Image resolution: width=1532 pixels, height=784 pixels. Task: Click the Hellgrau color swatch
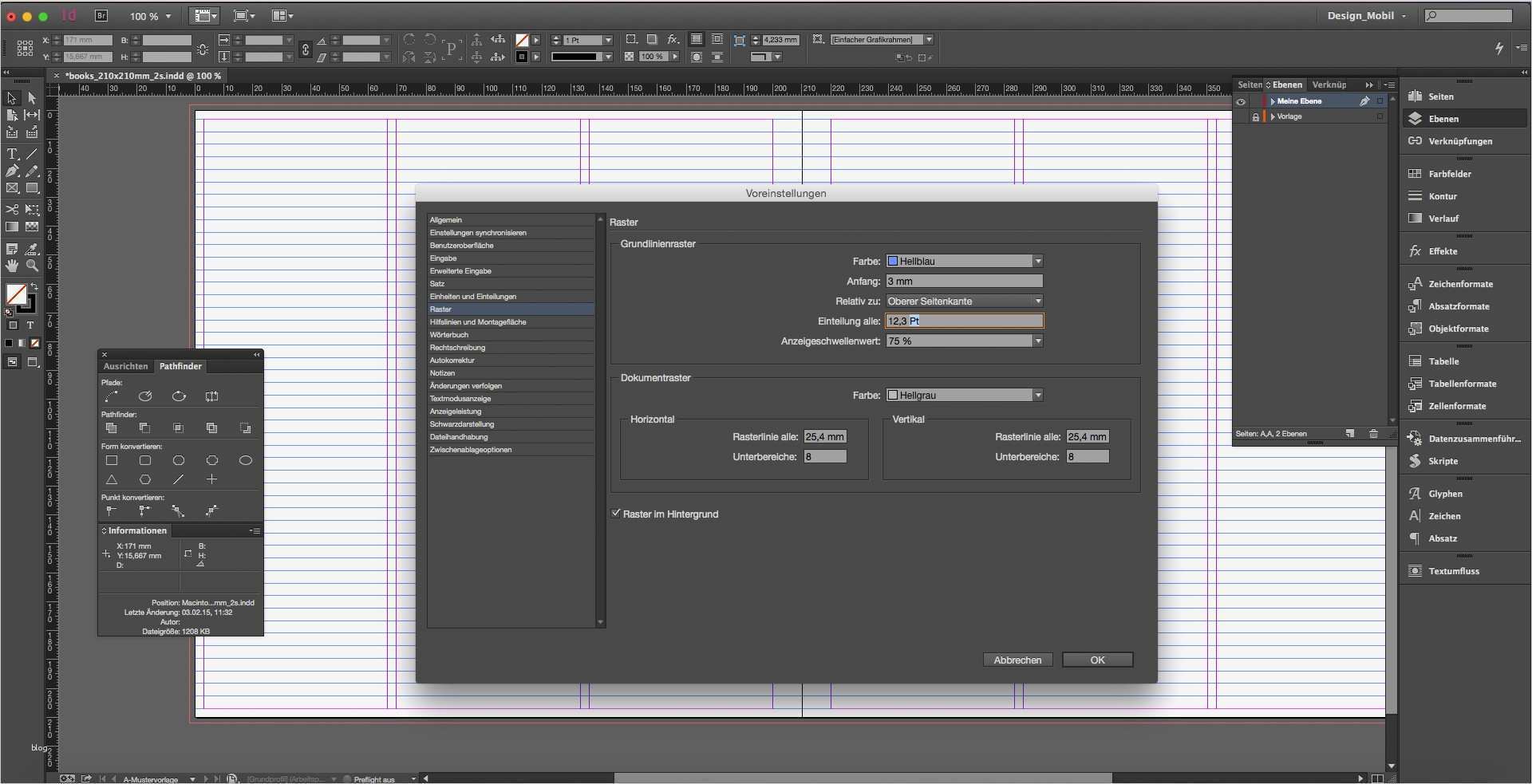894,394
